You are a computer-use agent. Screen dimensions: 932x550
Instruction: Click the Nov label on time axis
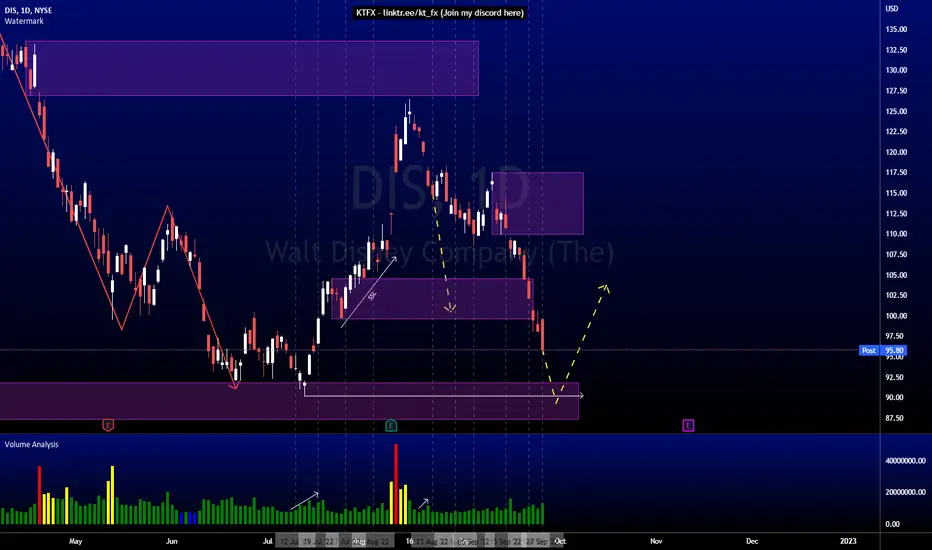coord(656,541)
